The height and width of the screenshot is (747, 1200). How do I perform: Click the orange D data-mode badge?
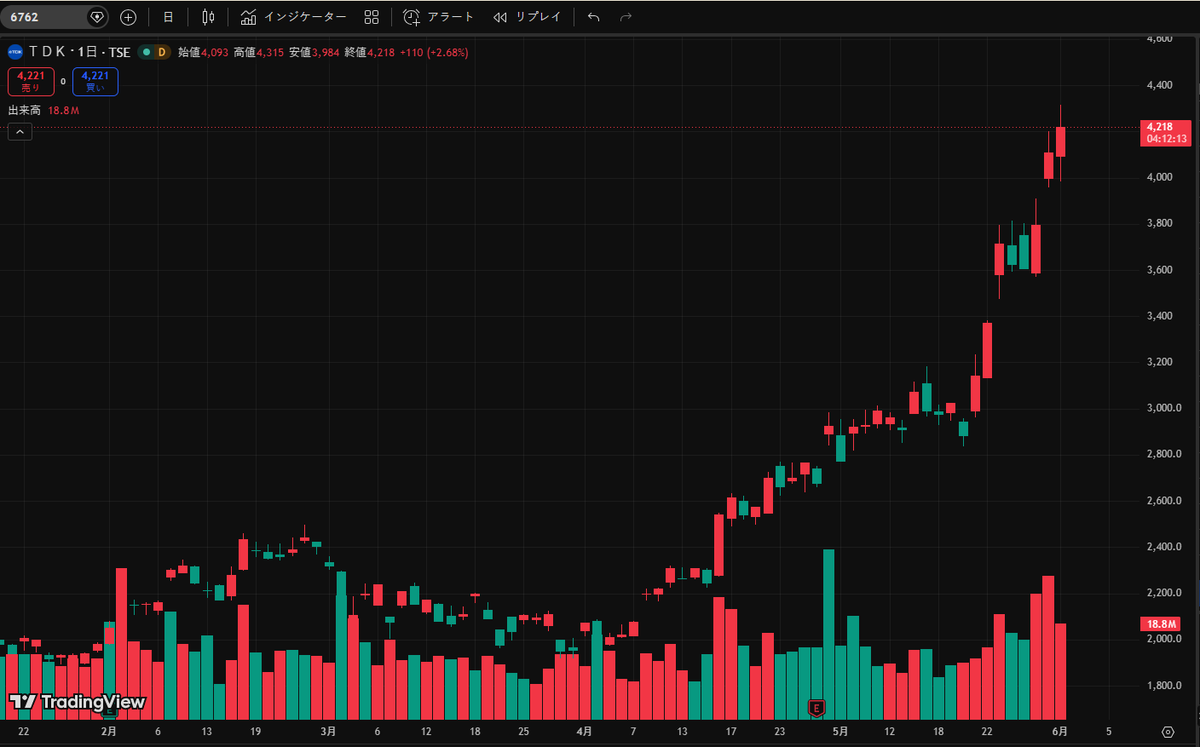[x=161, y=52]
